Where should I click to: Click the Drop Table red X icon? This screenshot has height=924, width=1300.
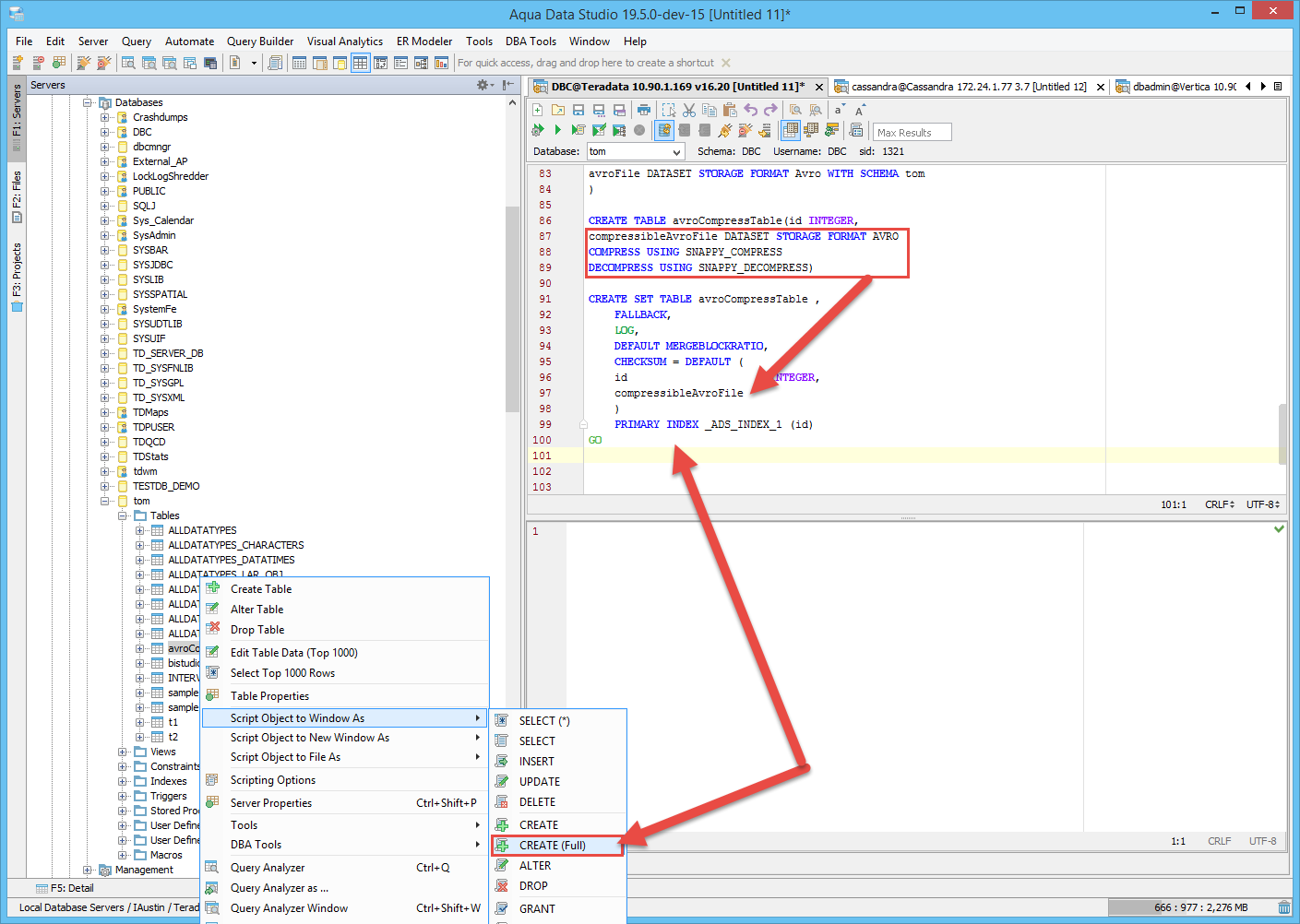tap(213, 629)
